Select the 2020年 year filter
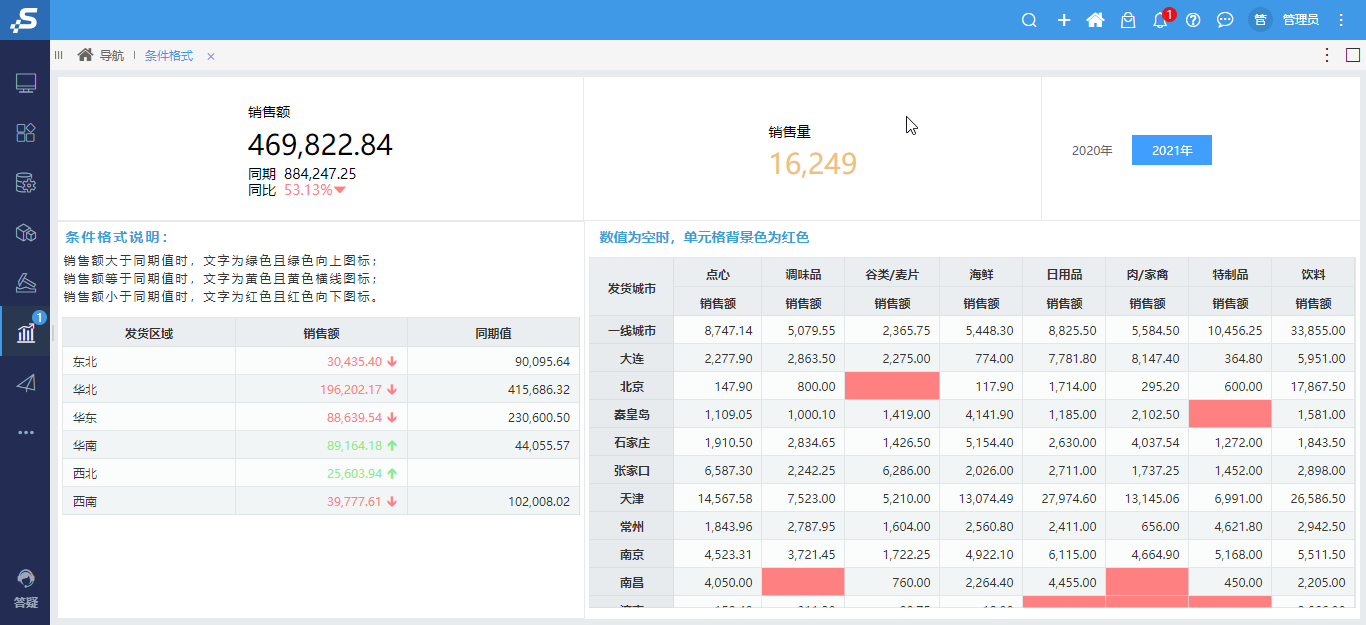This screenshot has width=1366, height=625. pyautogui.click(x=1091, y=150)
